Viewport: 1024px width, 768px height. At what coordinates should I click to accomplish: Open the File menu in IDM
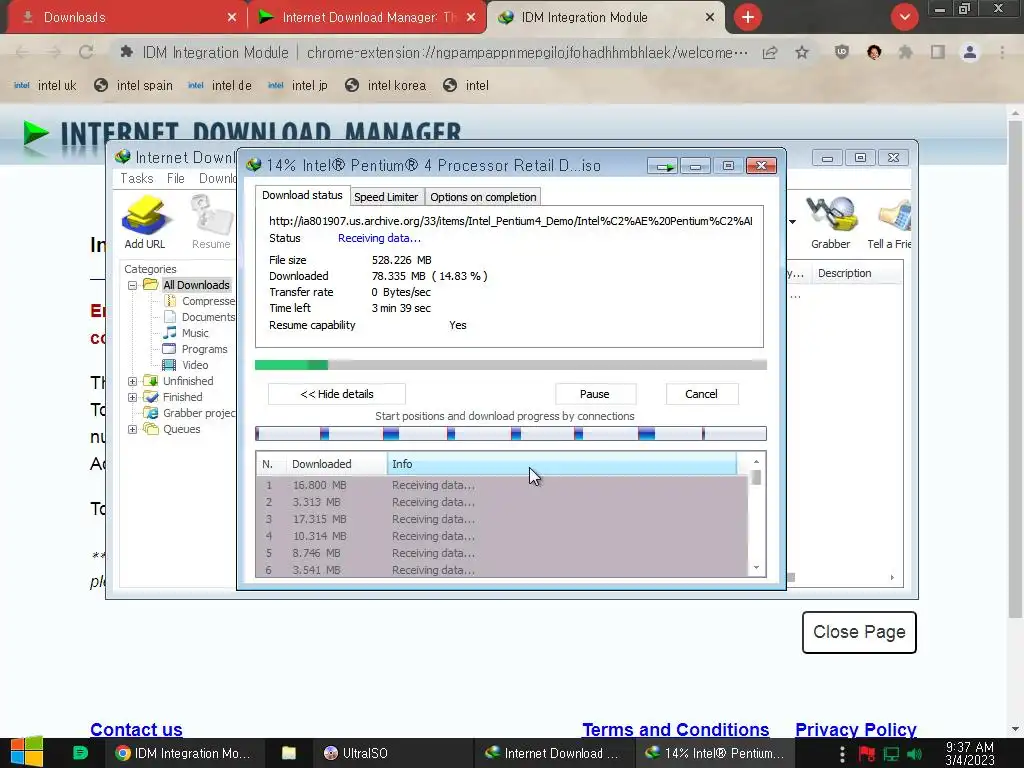tap(176, 178)
